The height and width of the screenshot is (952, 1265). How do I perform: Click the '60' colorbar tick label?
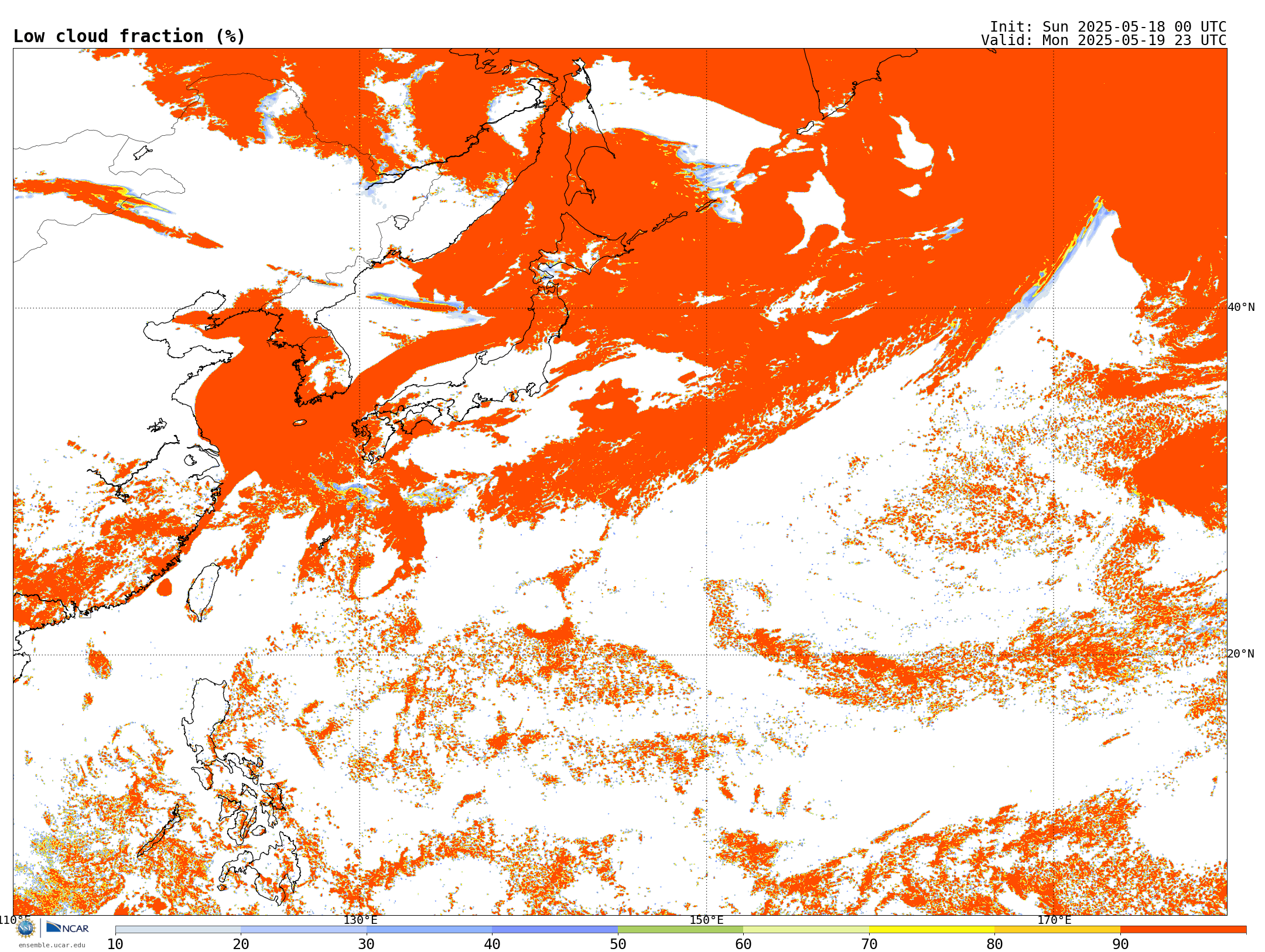pos(743,944)
